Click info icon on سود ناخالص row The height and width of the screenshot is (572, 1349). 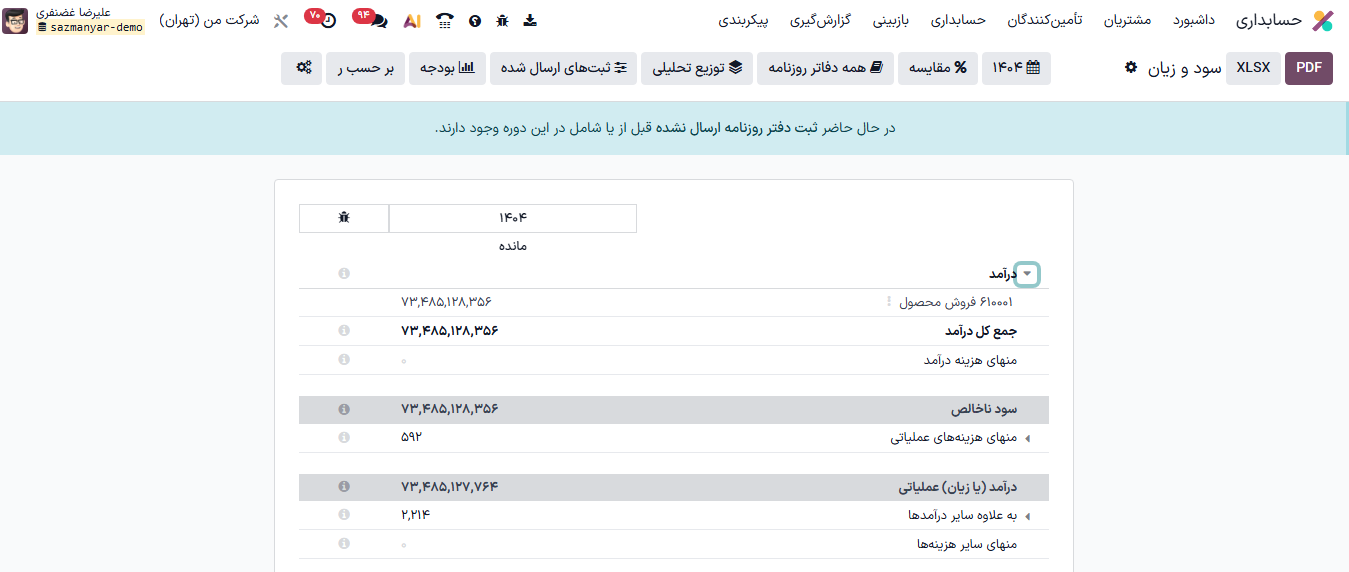[344, 409]
